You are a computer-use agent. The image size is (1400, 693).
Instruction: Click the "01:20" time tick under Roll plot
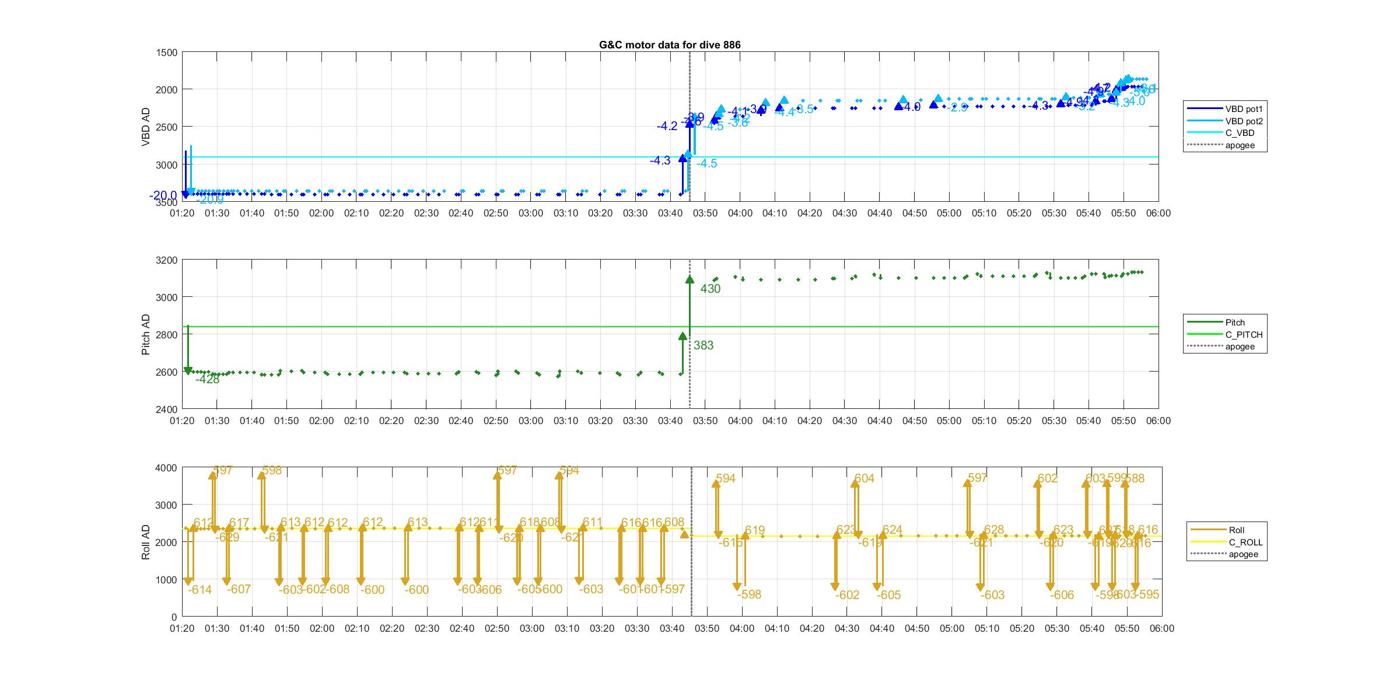(182, 629)
